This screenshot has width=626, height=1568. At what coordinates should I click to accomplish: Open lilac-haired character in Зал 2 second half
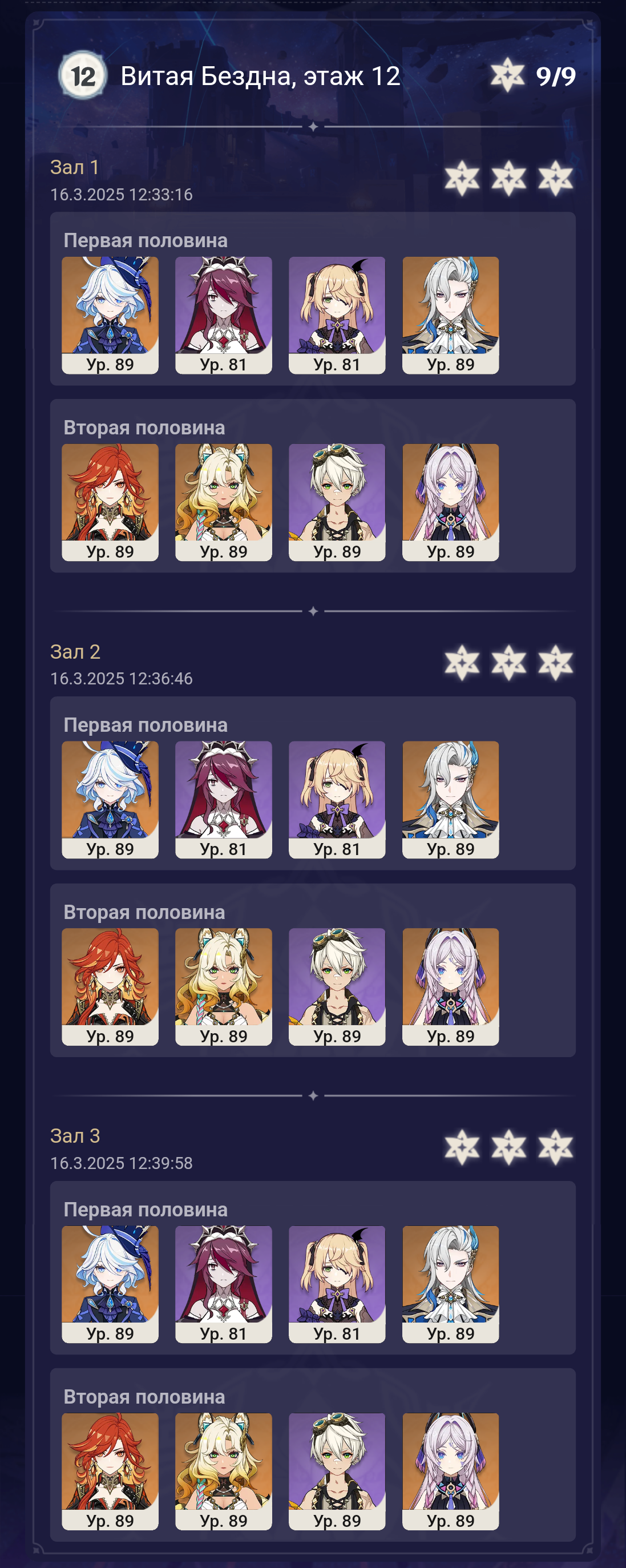450,987
